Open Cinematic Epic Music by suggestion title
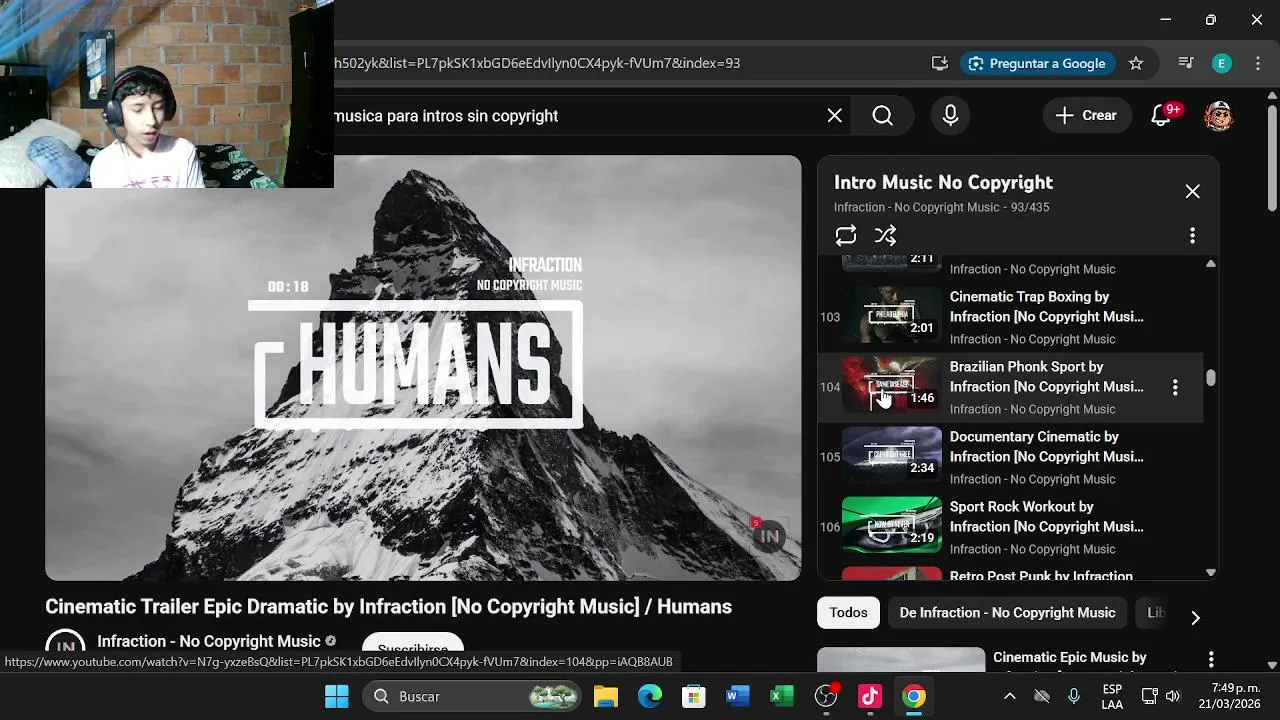 1069,658
